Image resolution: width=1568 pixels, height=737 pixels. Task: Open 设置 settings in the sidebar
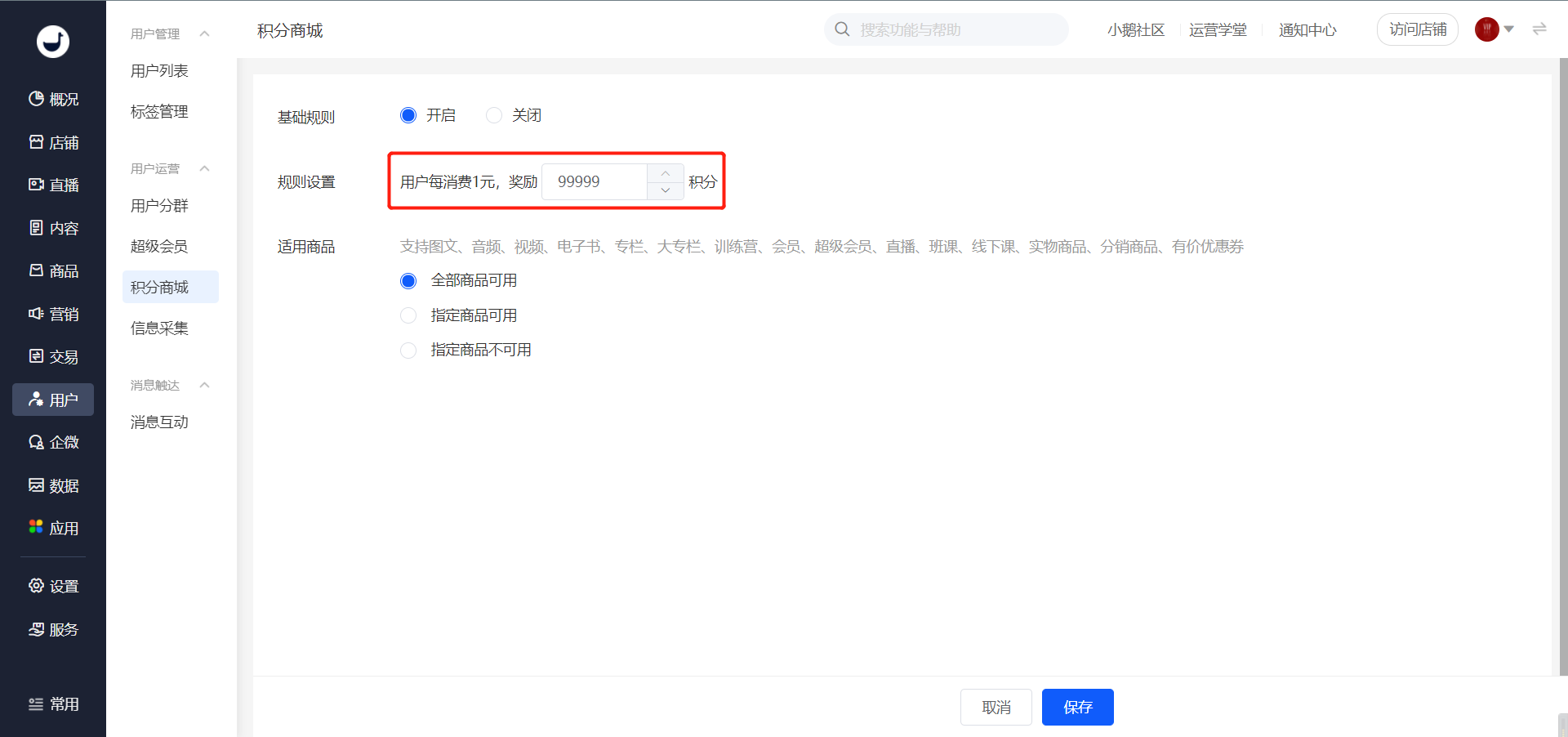tap(53, 586)
